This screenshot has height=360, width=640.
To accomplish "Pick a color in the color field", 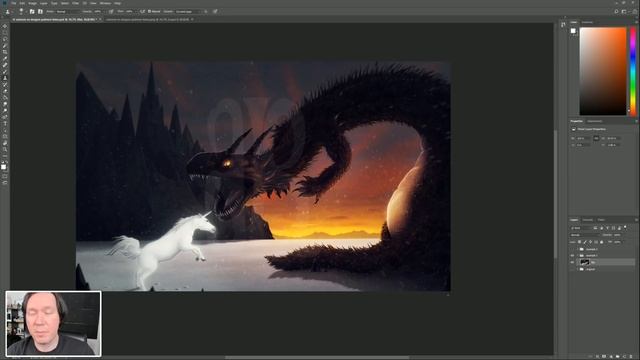I will (603, 71).
